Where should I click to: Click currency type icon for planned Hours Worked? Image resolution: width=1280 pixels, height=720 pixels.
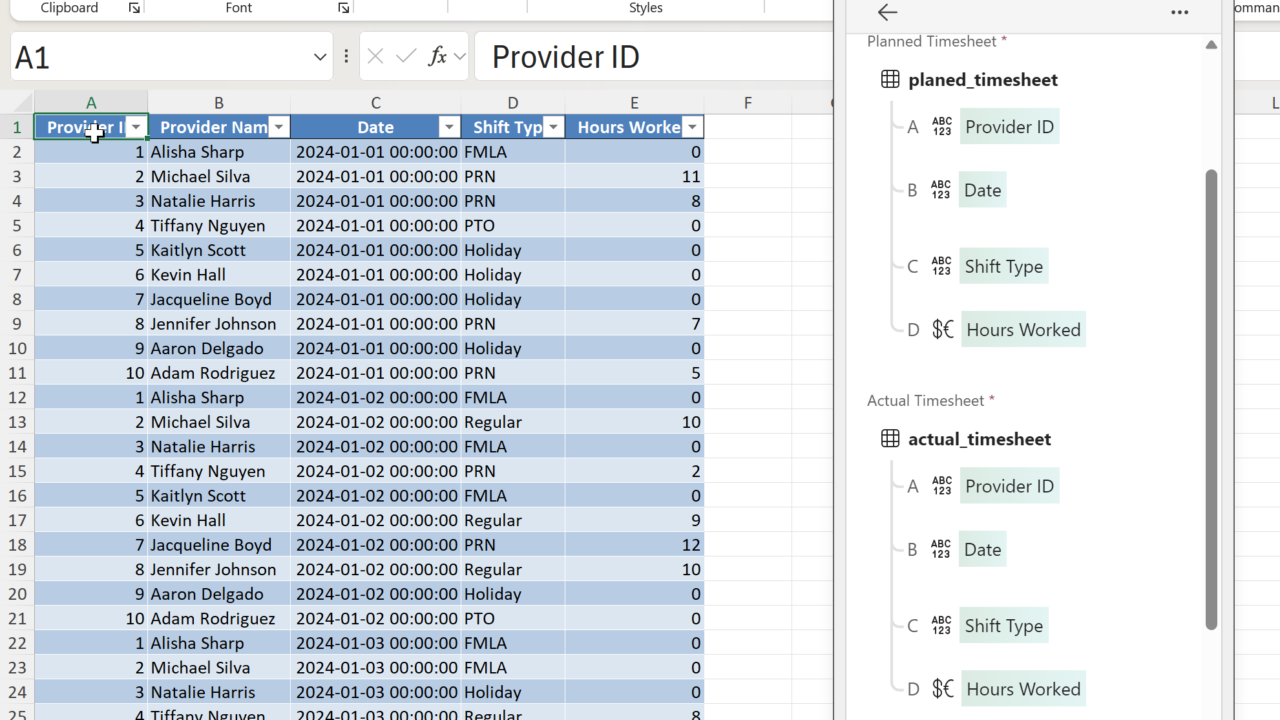click(942, 330)
